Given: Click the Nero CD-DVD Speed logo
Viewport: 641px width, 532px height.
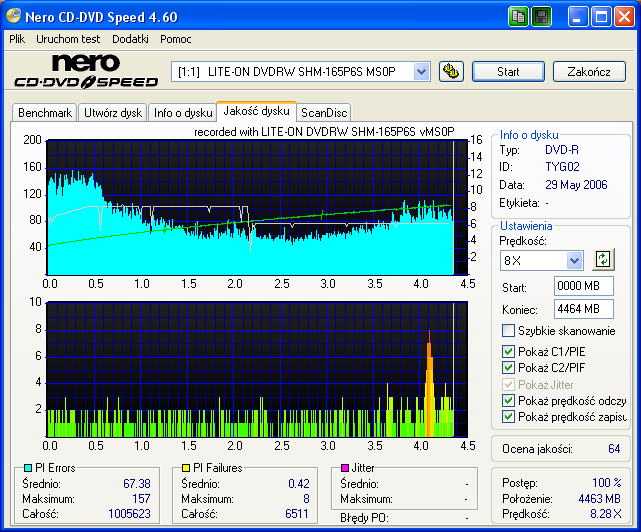Looking at the screenshot, I should click(x=86, y=72).
